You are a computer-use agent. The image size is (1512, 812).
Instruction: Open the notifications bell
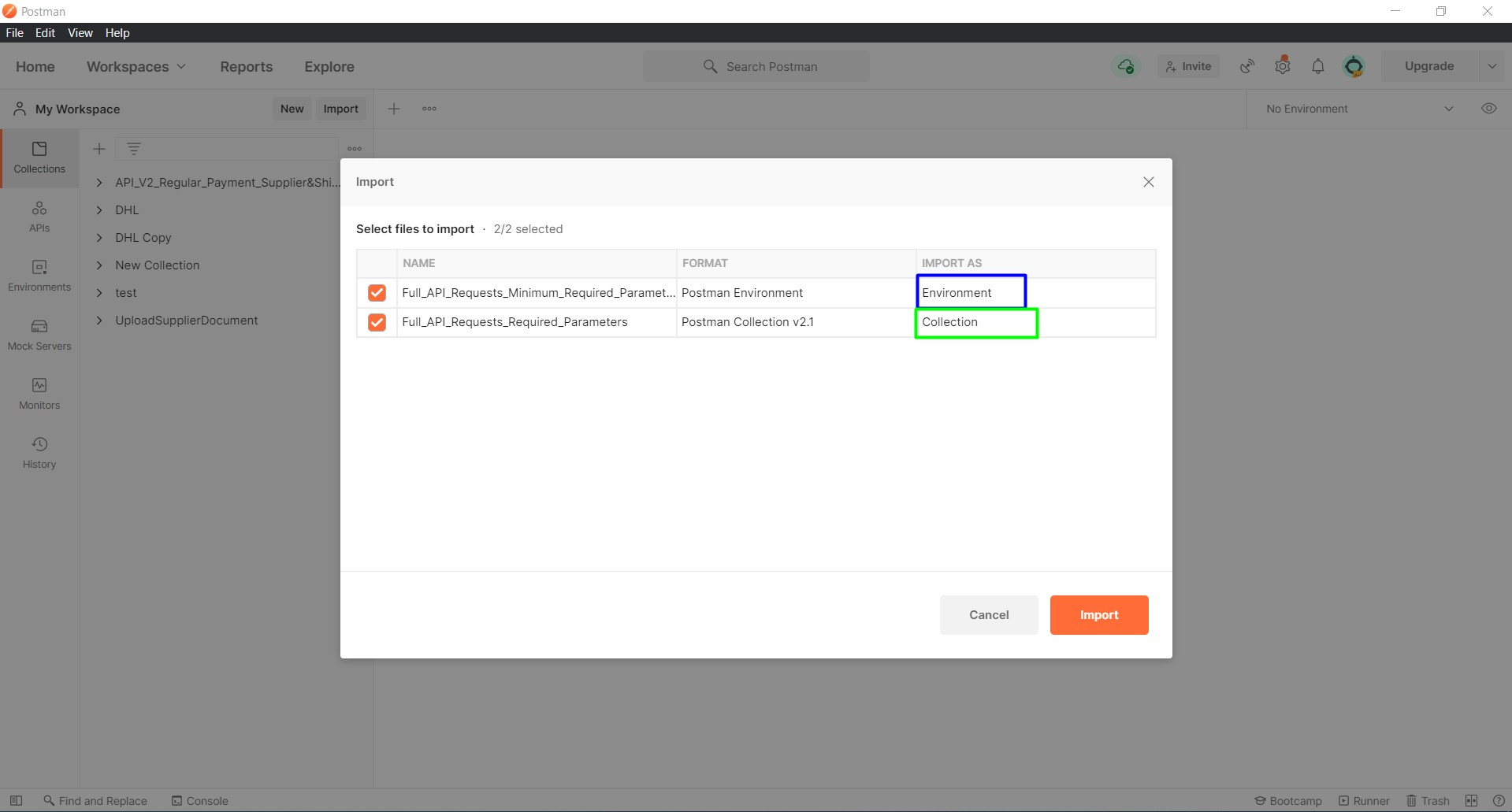point(1318,67)
